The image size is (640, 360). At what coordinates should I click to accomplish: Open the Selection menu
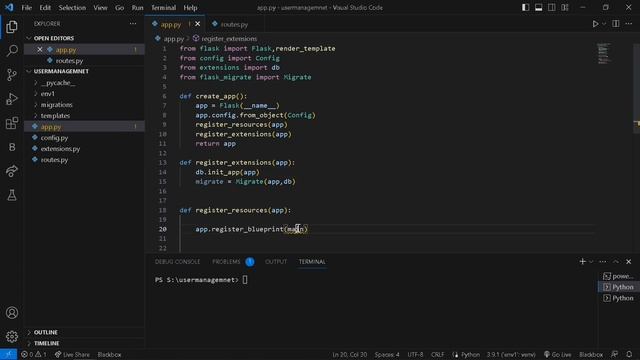click(x=72, y=7)
